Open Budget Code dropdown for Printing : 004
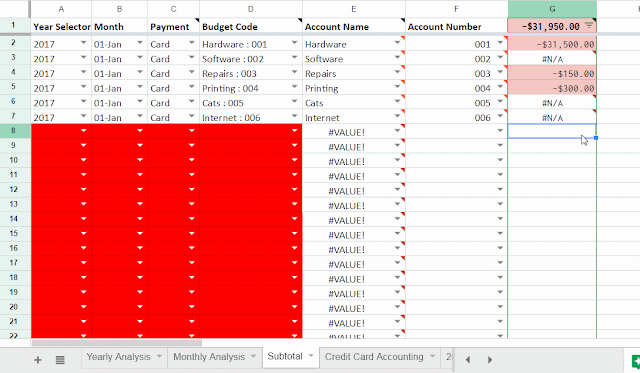Screen dimensions: 640x373 [294, 87]
